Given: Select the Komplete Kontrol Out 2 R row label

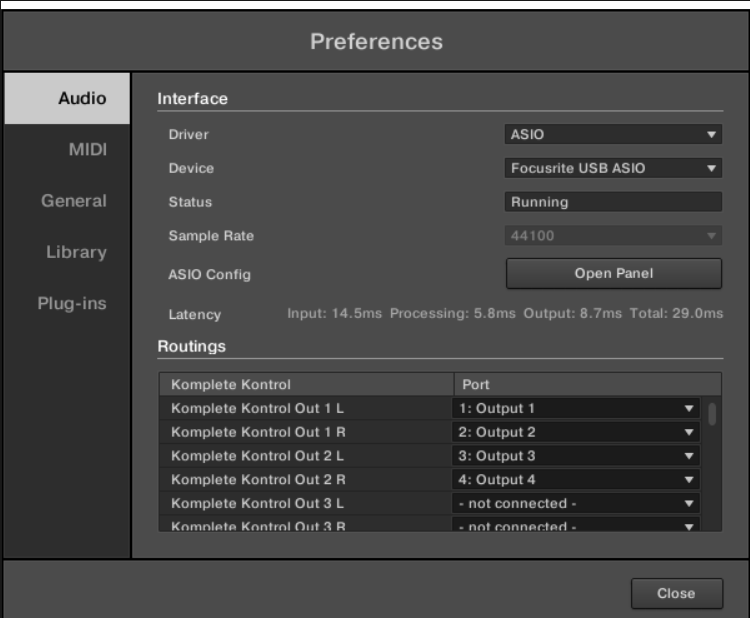Looking at the screenshot, I should tap(258, 480).
